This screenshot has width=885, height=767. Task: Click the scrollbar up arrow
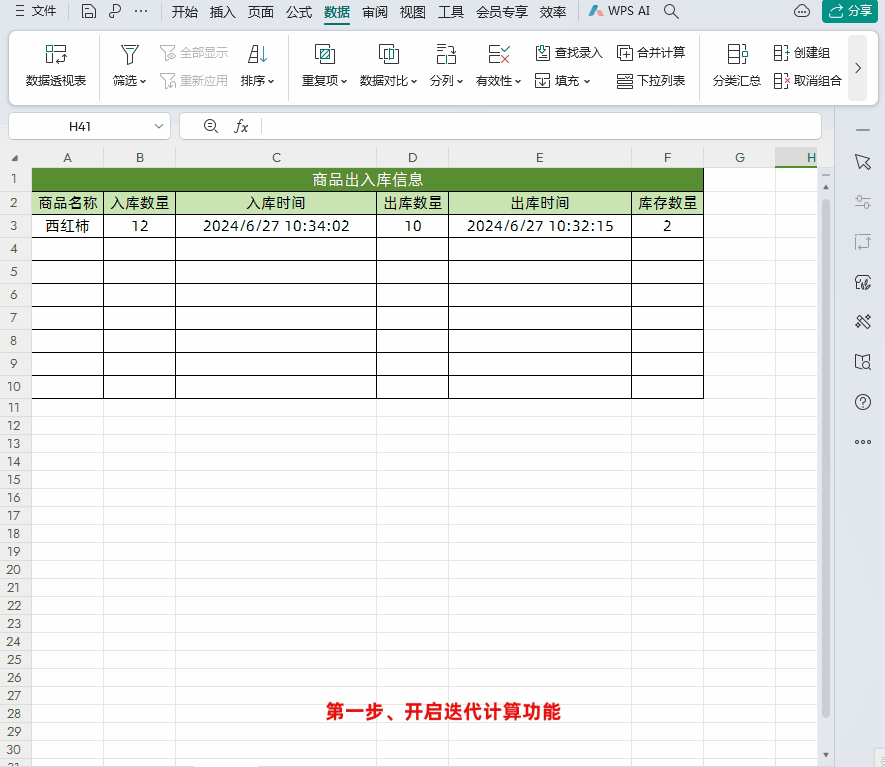tap(826, 187)
